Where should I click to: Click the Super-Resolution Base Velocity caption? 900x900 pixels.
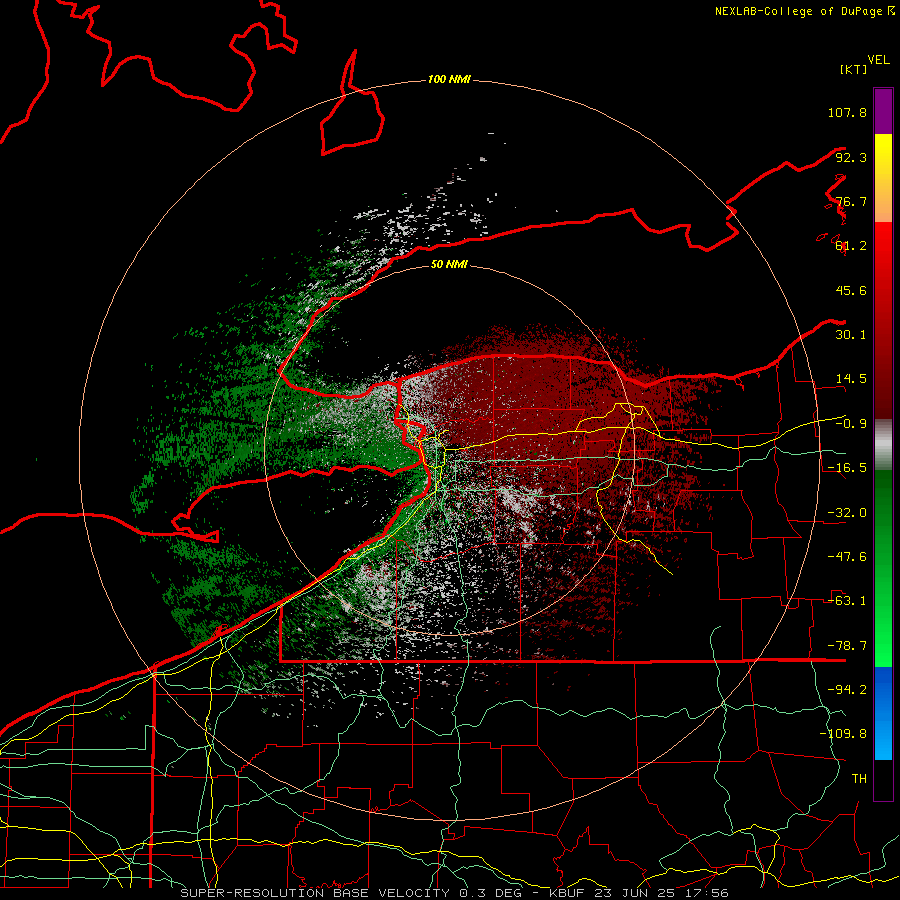pos(455,893)
